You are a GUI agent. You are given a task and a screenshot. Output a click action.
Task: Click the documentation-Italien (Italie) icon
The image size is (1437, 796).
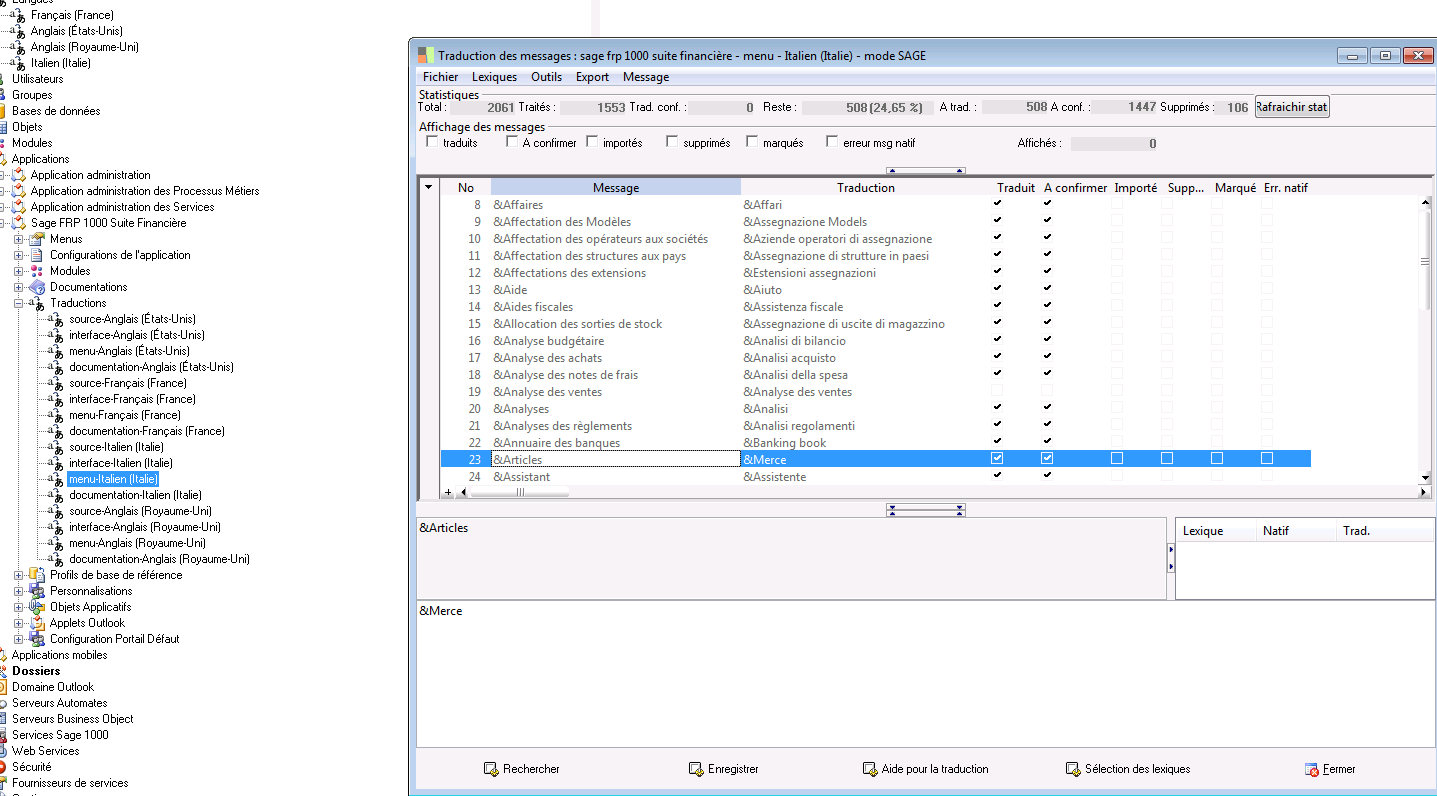pos(56,495)
